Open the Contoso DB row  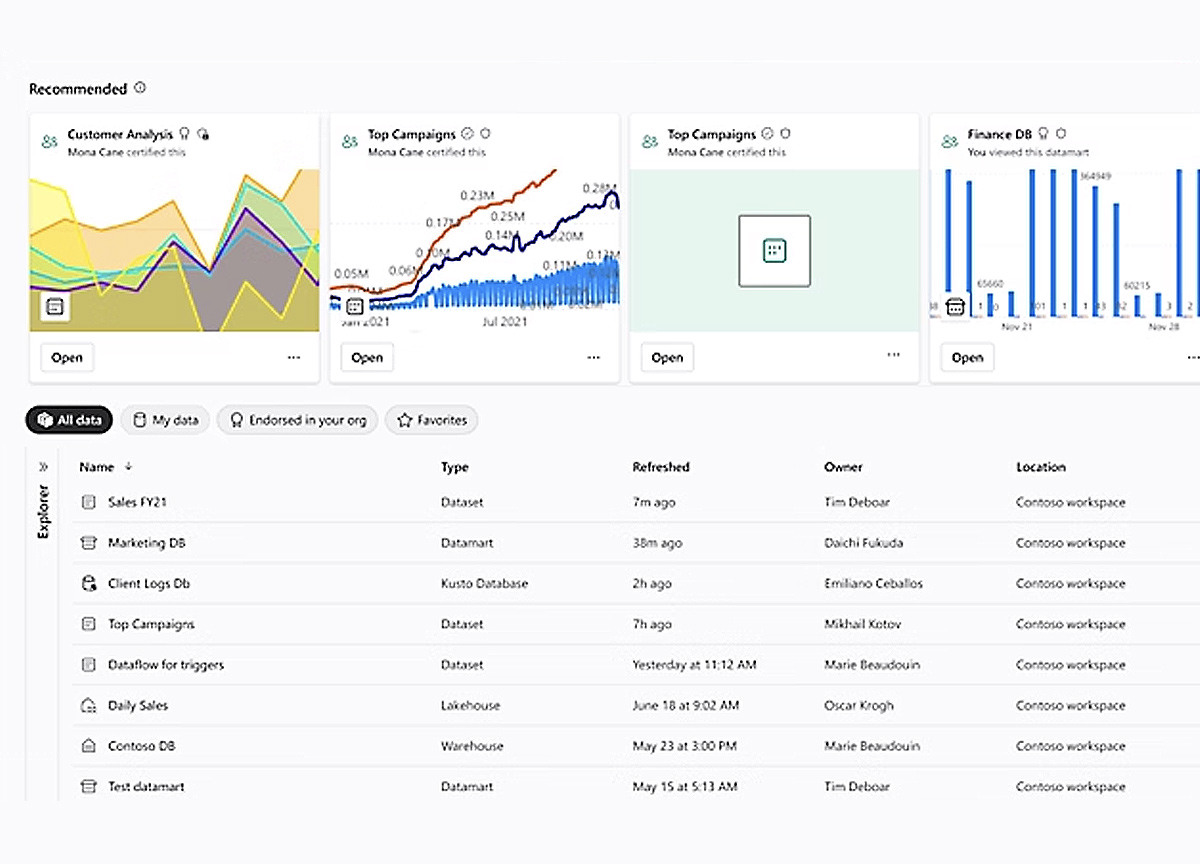tap(635, 746)
